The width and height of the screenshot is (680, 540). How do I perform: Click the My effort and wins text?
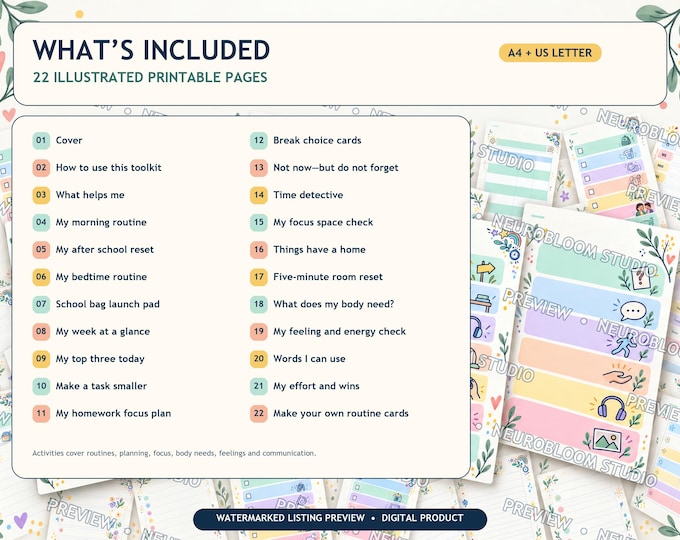point(316,386)
